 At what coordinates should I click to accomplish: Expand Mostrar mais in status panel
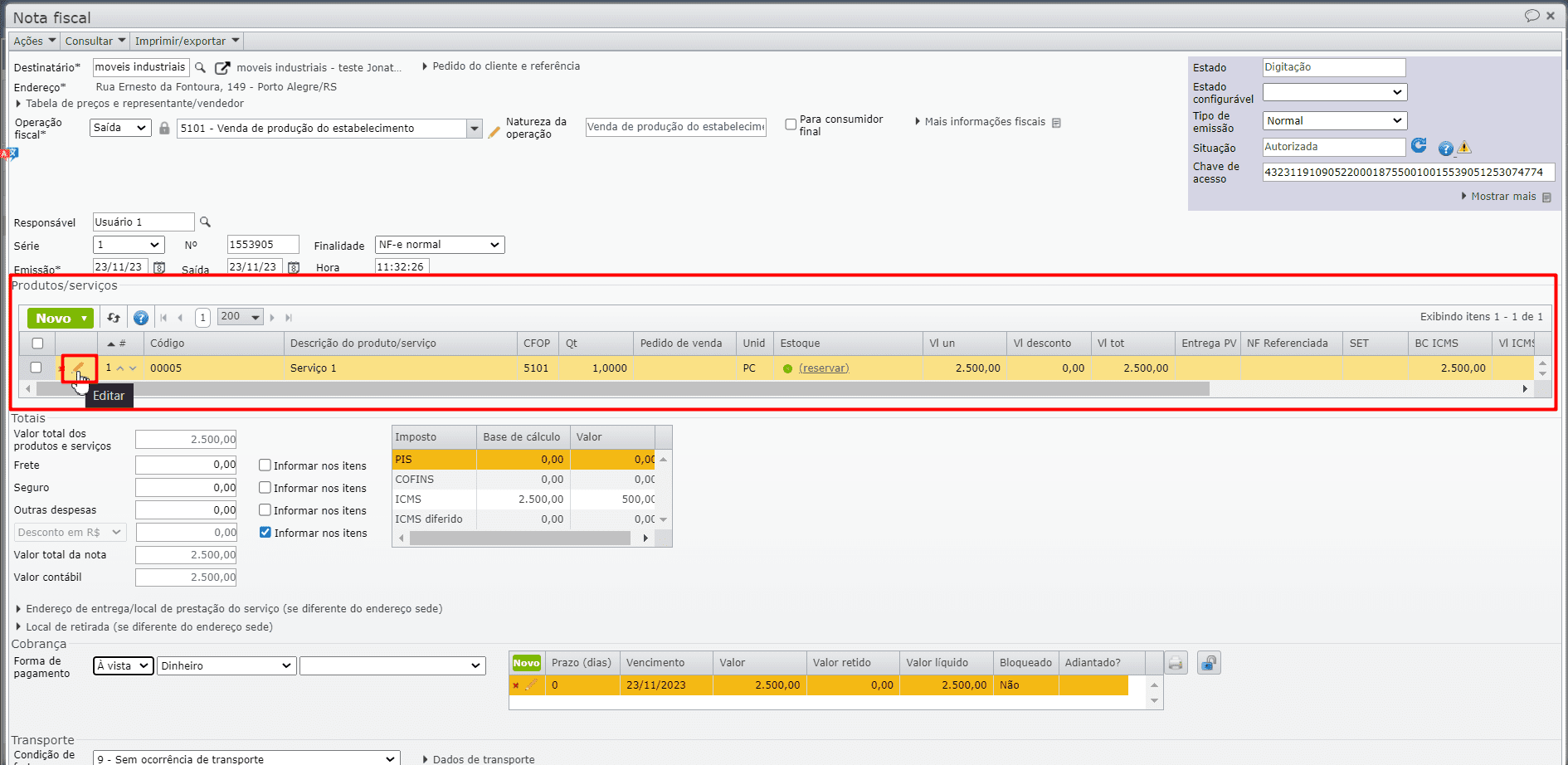point(1498,197)
